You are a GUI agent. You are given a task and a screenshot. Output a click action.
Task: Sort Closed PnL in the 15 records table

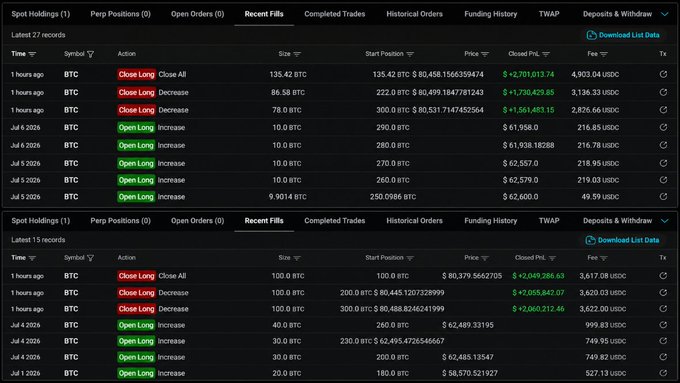[552, 258]
